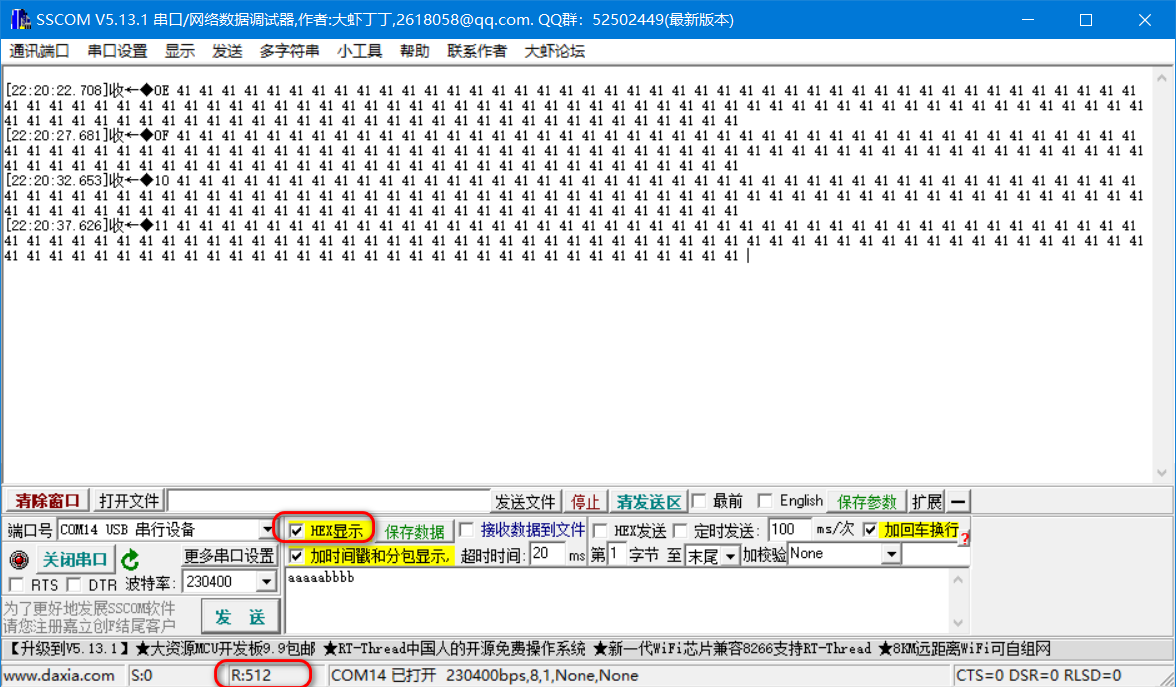The width and height of the screenshot is (1176, 687).
Task: Click the 关闭串口 close port button
Action: click(x=74, y=559)
